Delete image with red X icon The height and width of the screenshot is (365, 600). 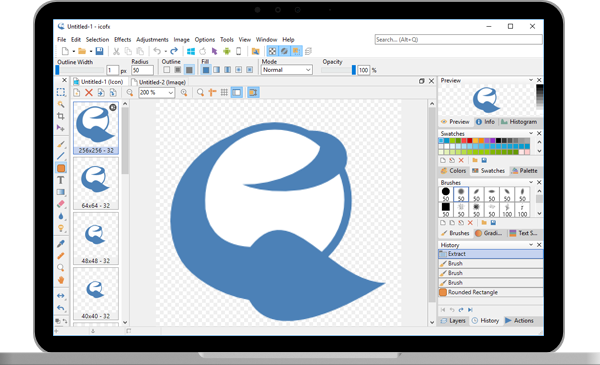point(89,92)
